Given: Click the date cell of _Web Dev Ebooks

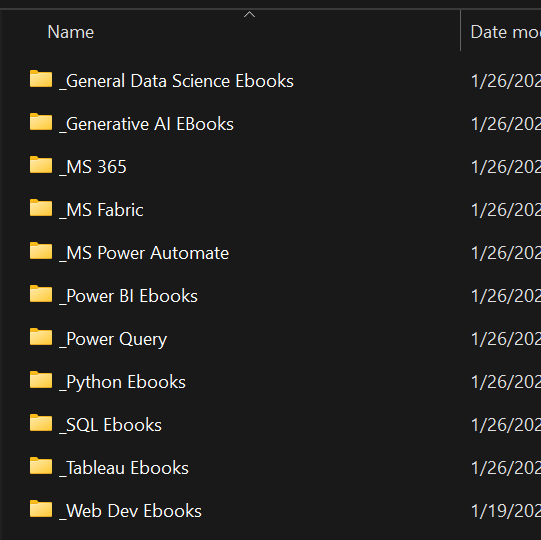Looking at the screenshot, I should 506,512.
